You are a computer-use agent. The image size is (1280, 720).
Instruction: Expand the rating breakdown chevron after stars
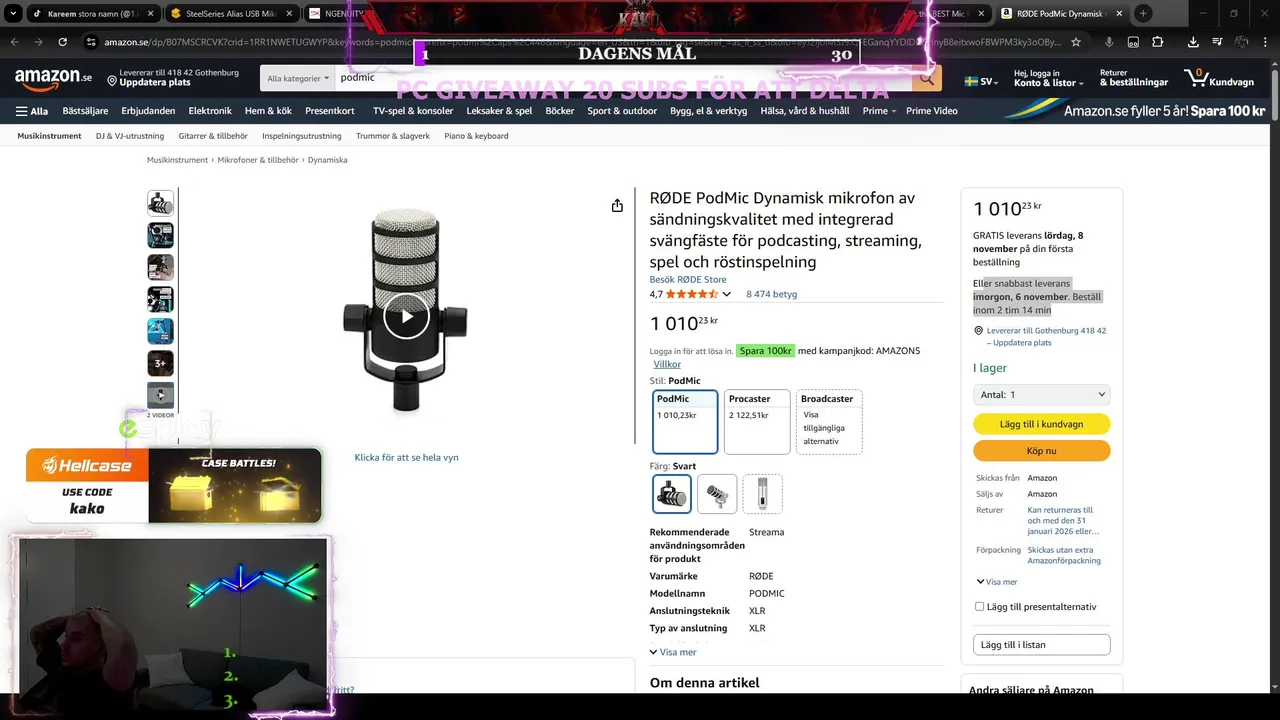(x=726, y=294)
